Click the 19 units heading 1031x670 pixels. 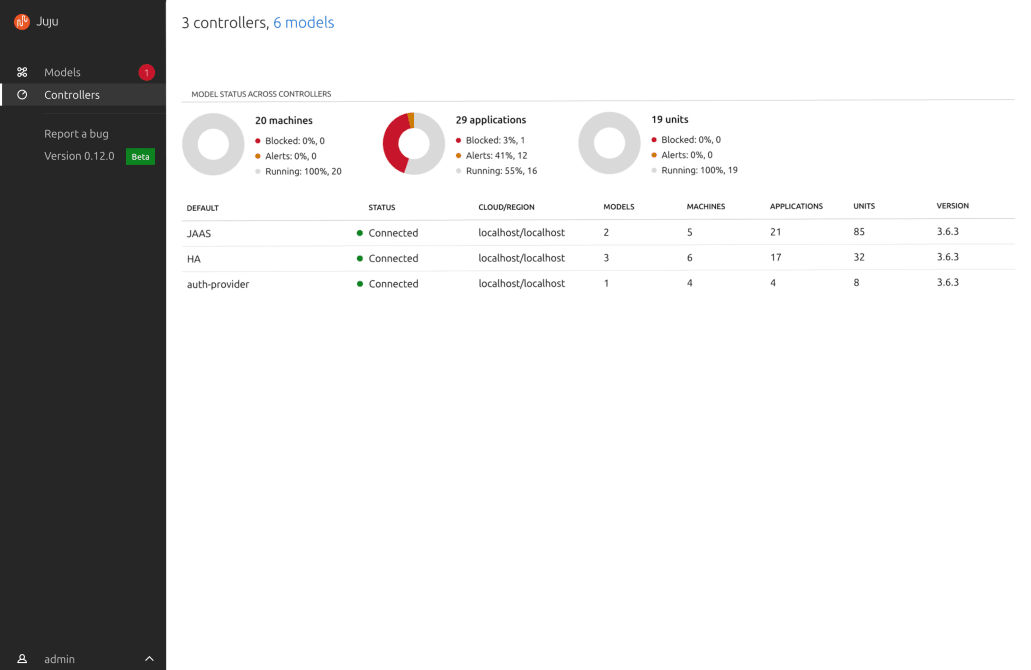(670, 119)
